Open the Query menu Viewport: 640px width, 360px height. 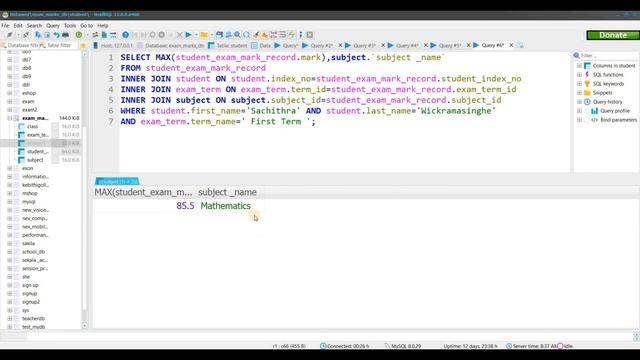[53, 25]
